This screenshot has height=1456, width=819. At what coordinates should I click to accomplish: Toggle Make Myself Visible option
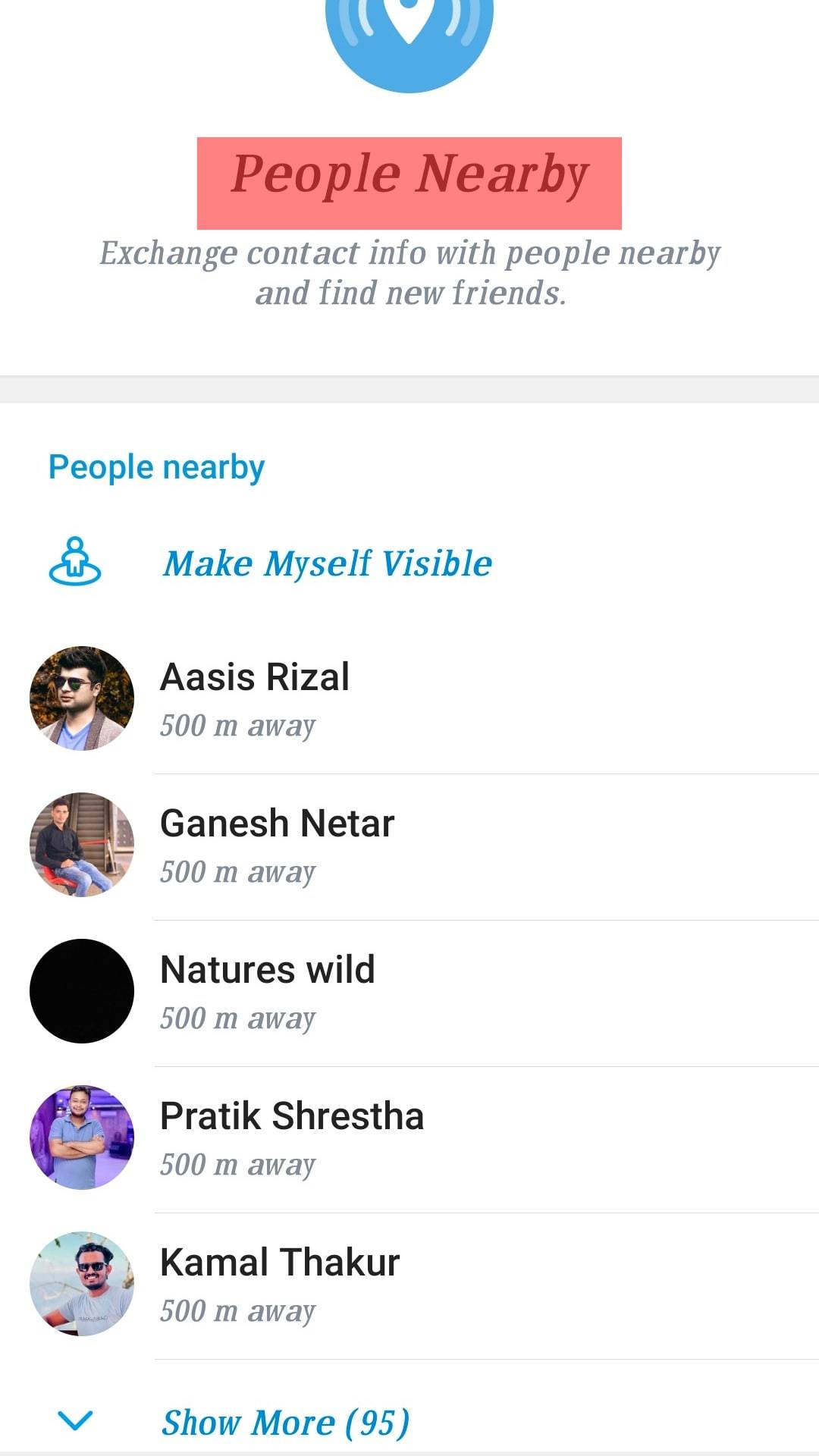coord(328,563)
